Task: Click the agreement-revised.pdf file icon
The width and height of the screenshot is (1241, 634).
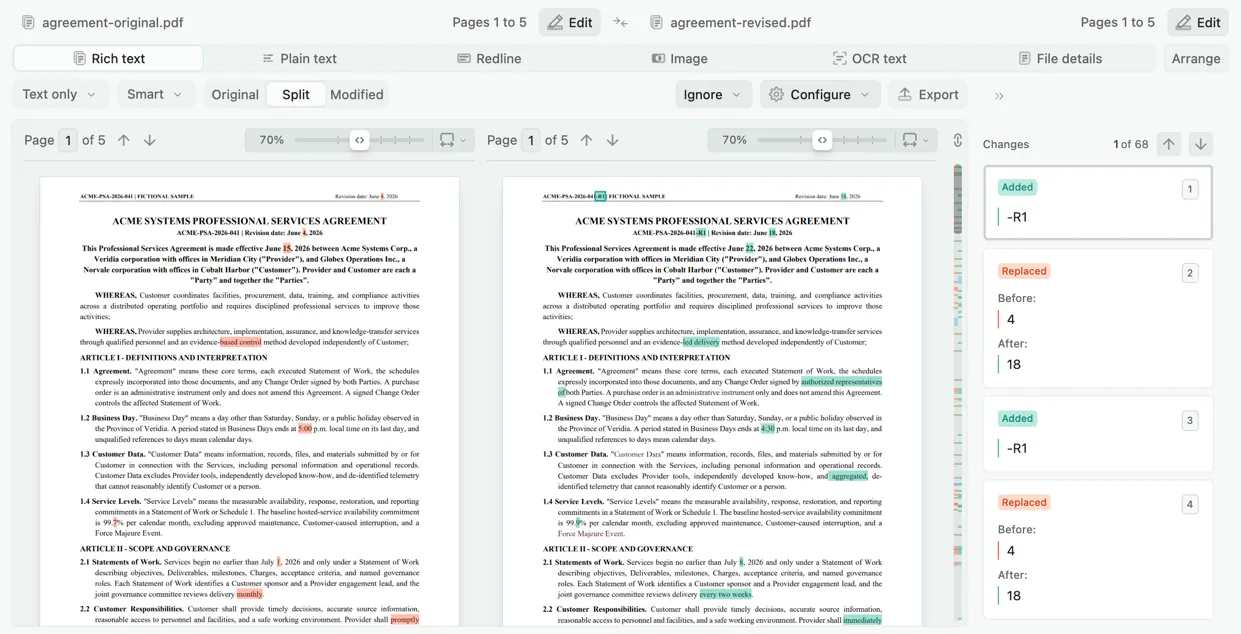Action: 656,22
